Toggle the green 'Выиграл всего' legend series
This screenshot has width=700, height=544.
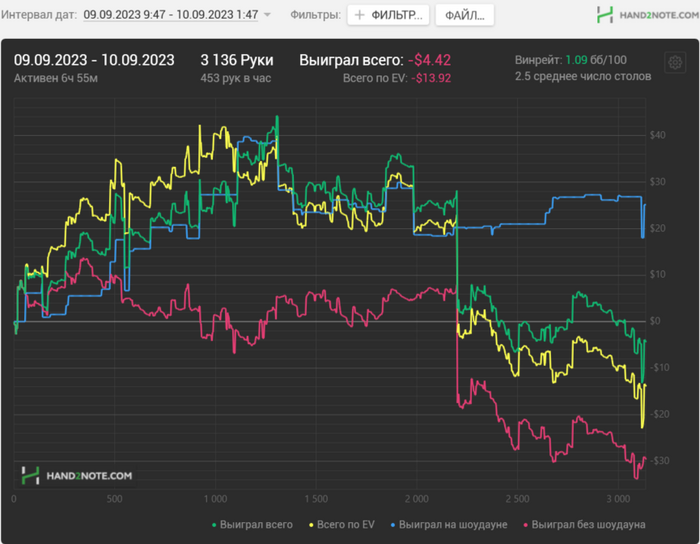(252, 525)
